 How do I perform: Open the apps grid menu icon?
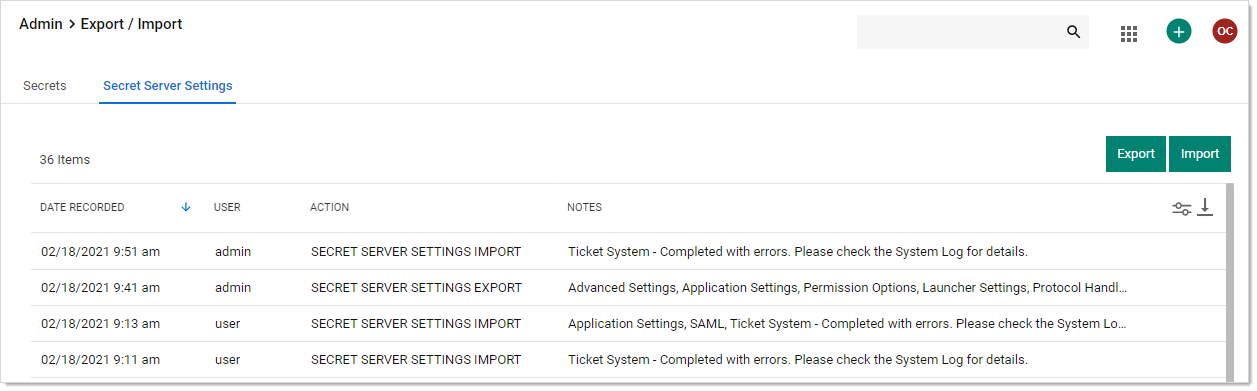(x=1129, y=33)
